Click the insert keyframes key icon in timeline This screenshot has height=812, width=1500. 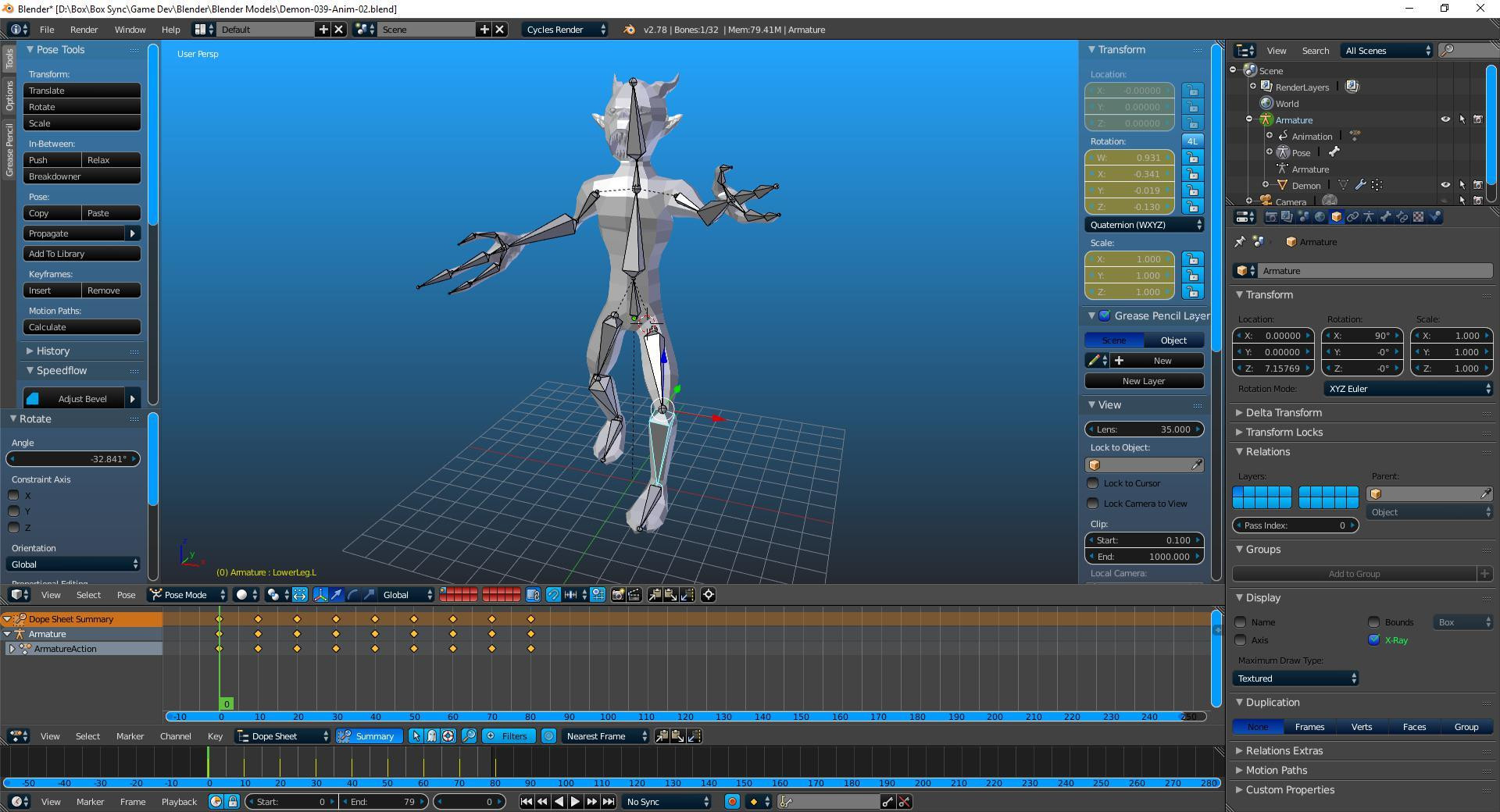887,802
